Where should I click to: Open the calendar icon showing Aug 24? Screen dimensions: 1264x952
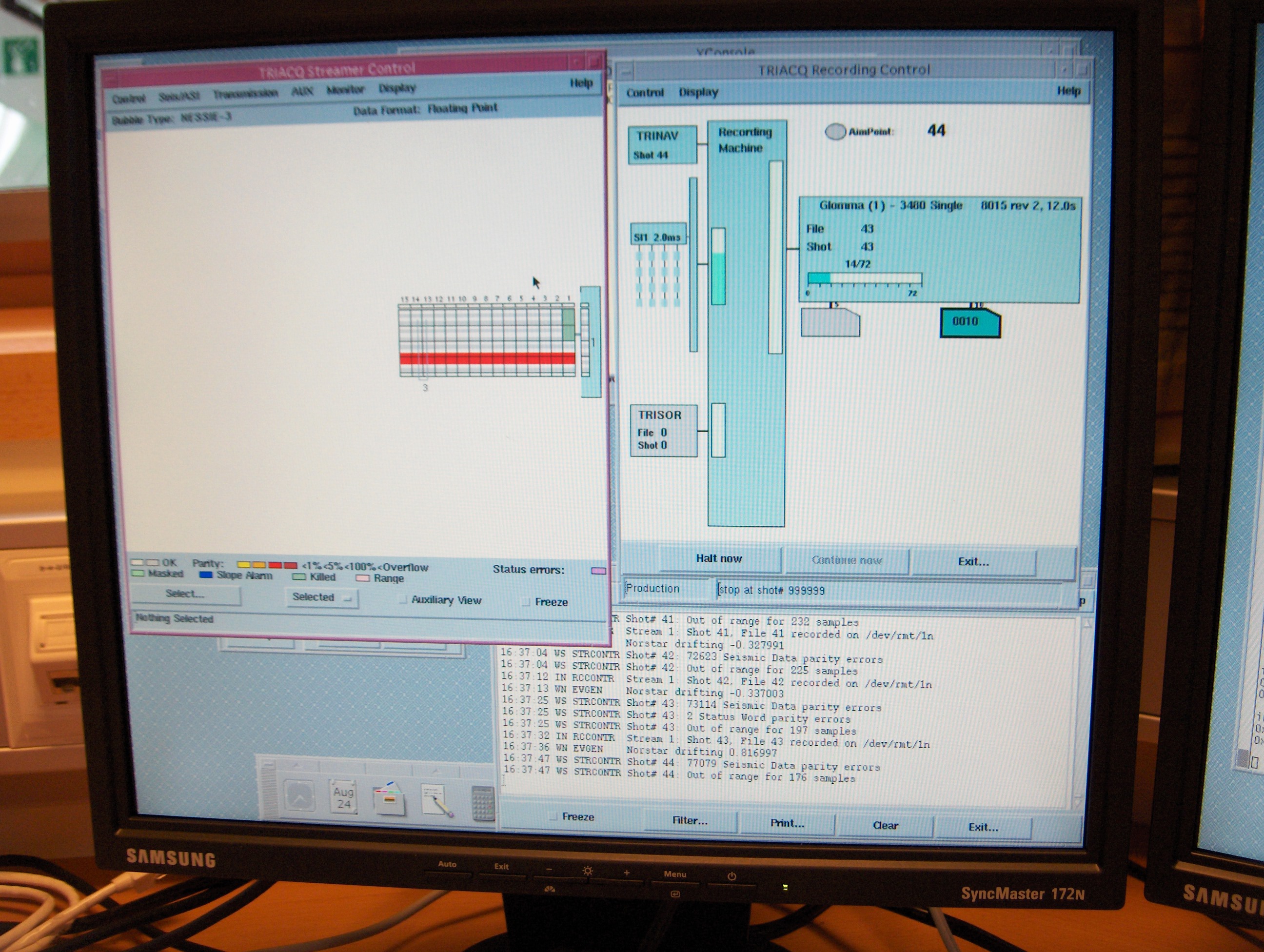point(343,797)
